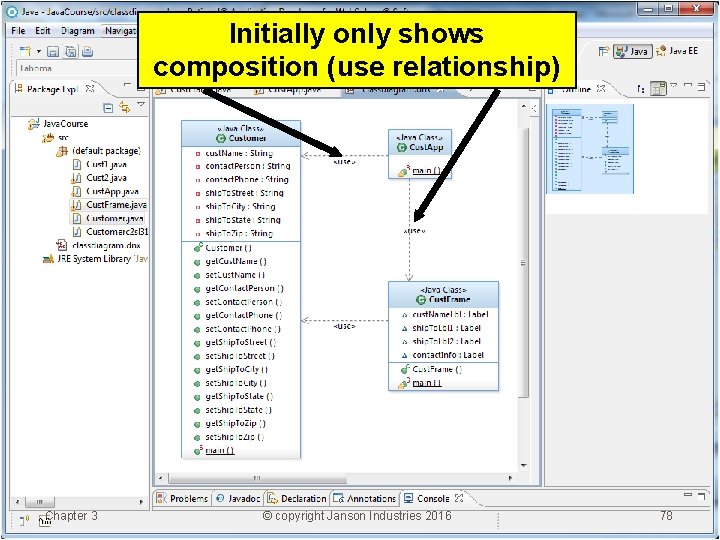Collapse All in Package Explorer
The height and width of the screenshot is (540, 720).
108,108
